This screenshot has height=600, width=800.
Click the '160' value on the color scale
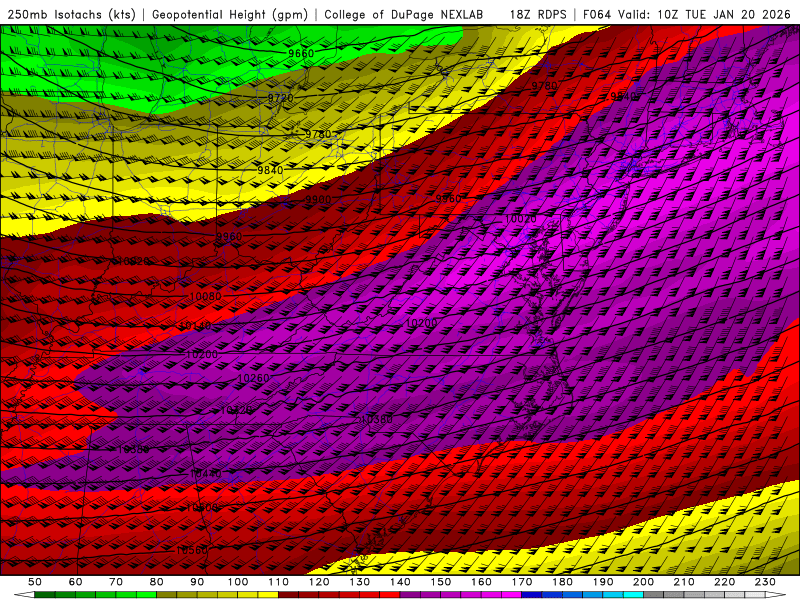coord(481,582)
